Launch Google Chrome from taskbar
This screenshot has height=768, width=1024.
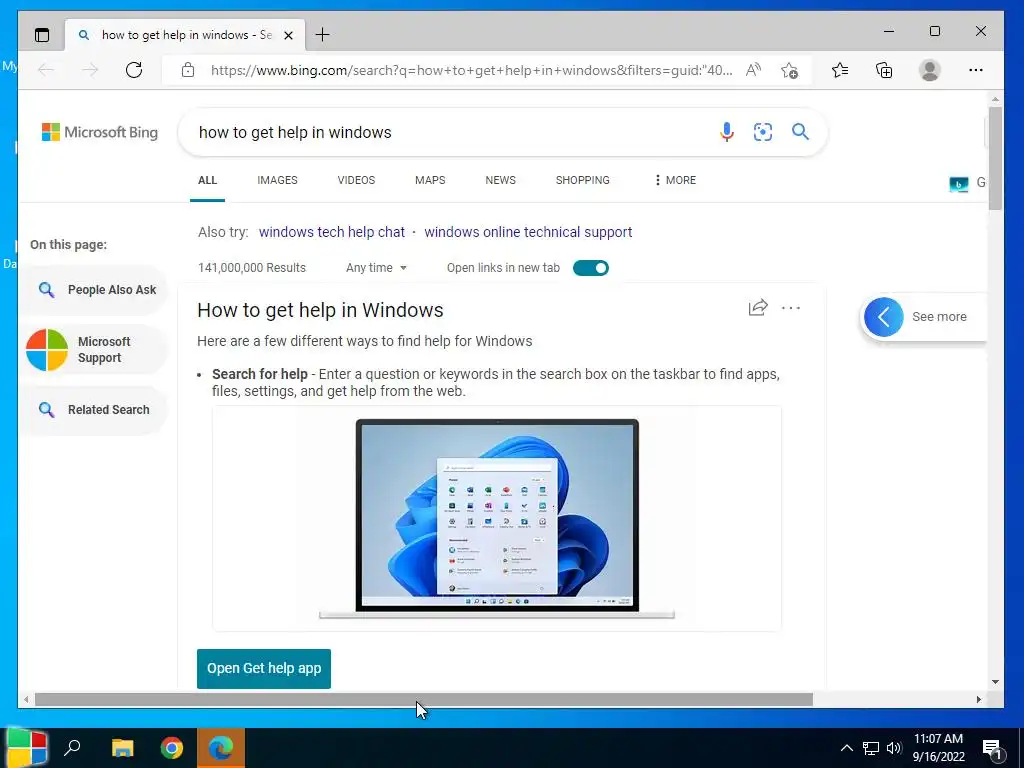(x=172, y=748)
